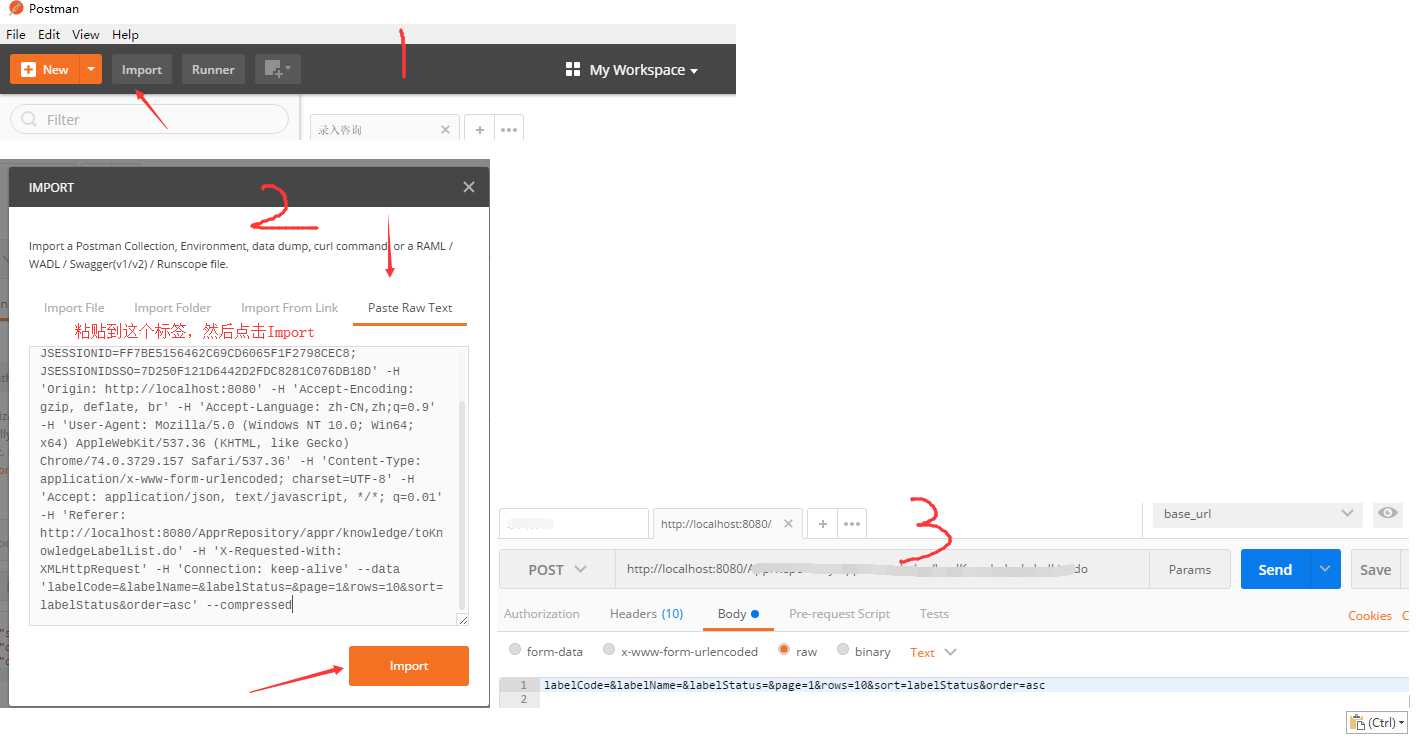This screenshot has height=738, width=1416.
Task: Click the My Workspace grid icon
Action: [573, 70]
